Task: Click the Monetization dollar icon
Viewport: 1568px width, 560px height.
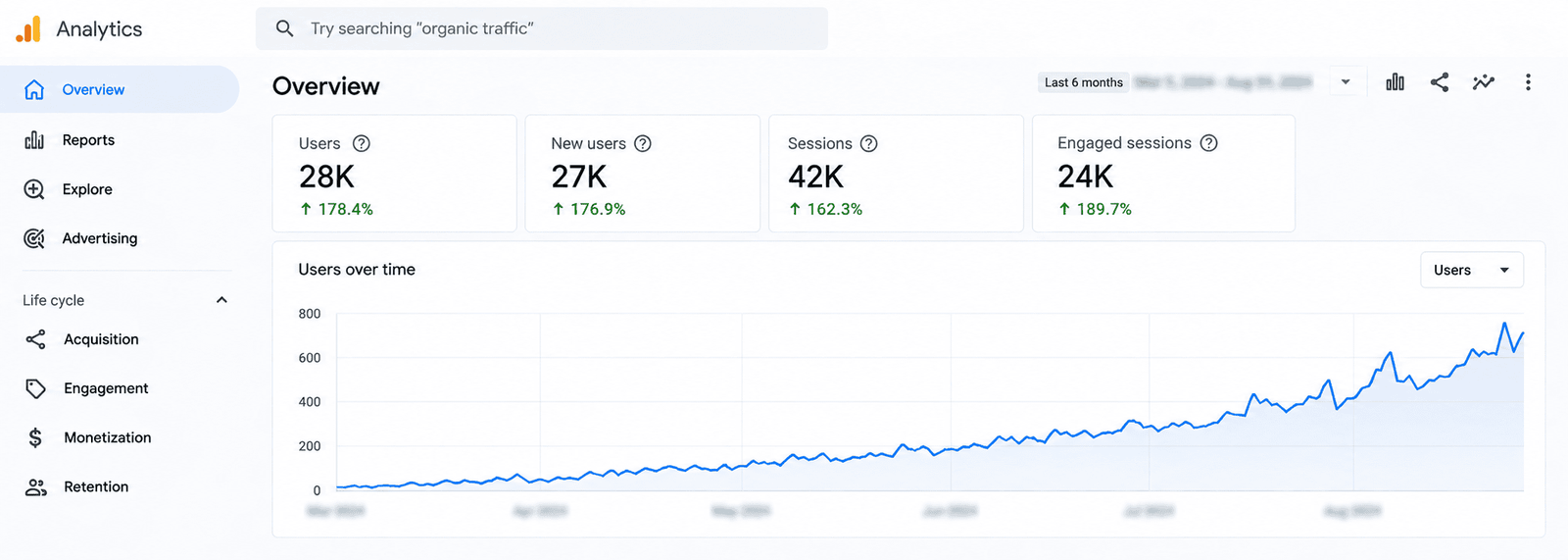Action: (35, 437)
